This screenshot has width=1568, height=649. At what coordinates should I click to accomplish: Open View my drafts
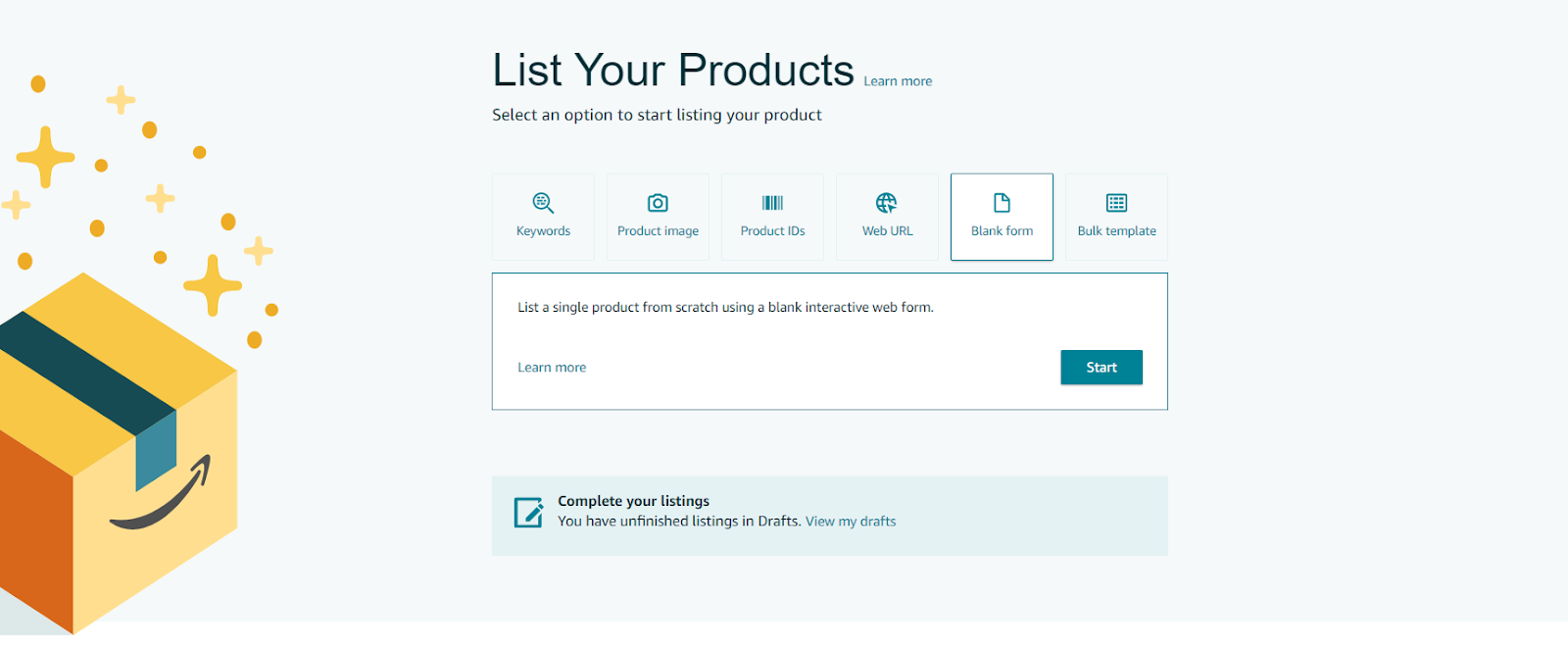pos(850,521)
